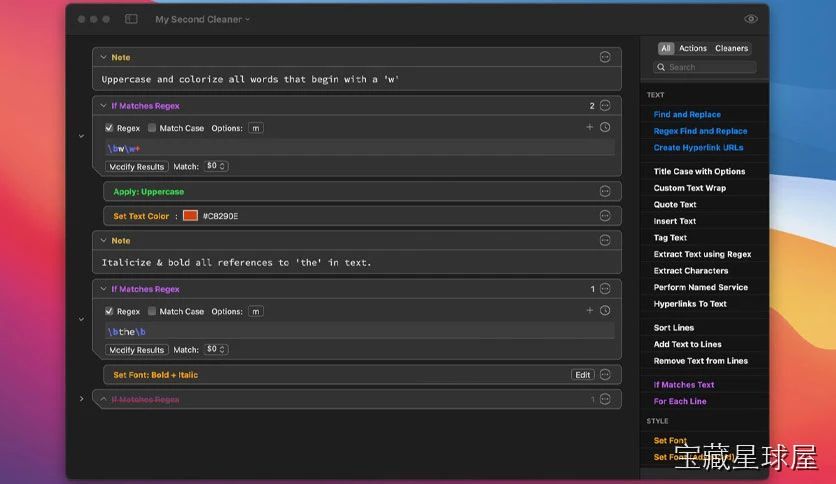Open history clock icon in the \bthe\b regex block
The height and width of the screenshot is (484, 836).
click(x=605, y=311)
